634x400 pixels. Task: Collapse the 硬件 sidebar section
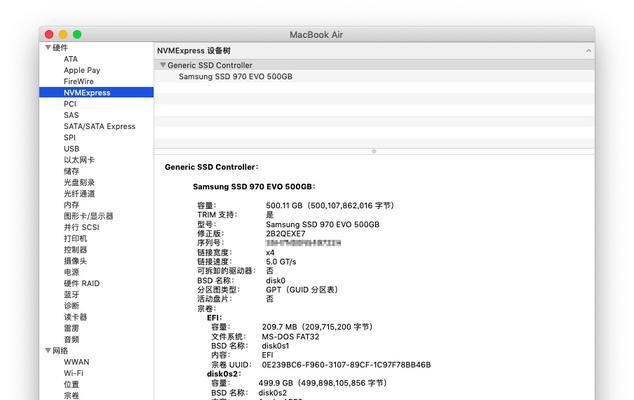pyautogui.click(x=48, y=47)
